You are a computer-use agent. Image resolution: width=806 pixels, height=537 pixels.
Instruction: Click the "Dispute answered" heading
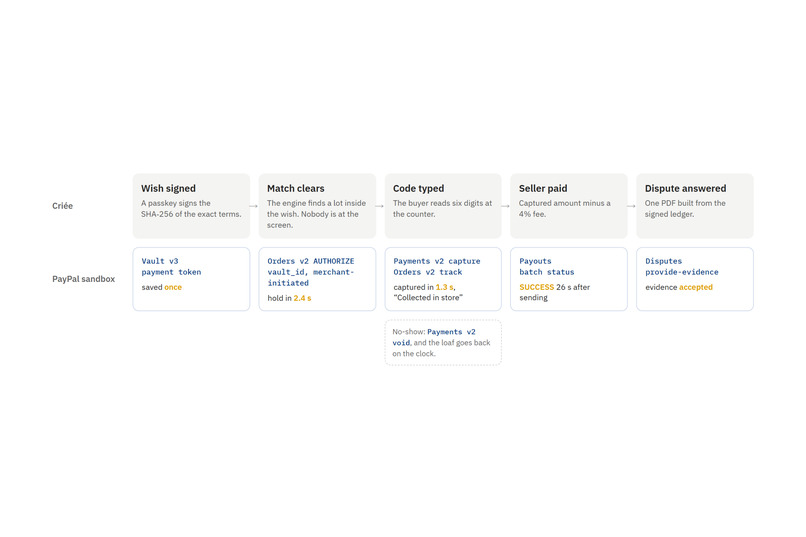point(685,188)
